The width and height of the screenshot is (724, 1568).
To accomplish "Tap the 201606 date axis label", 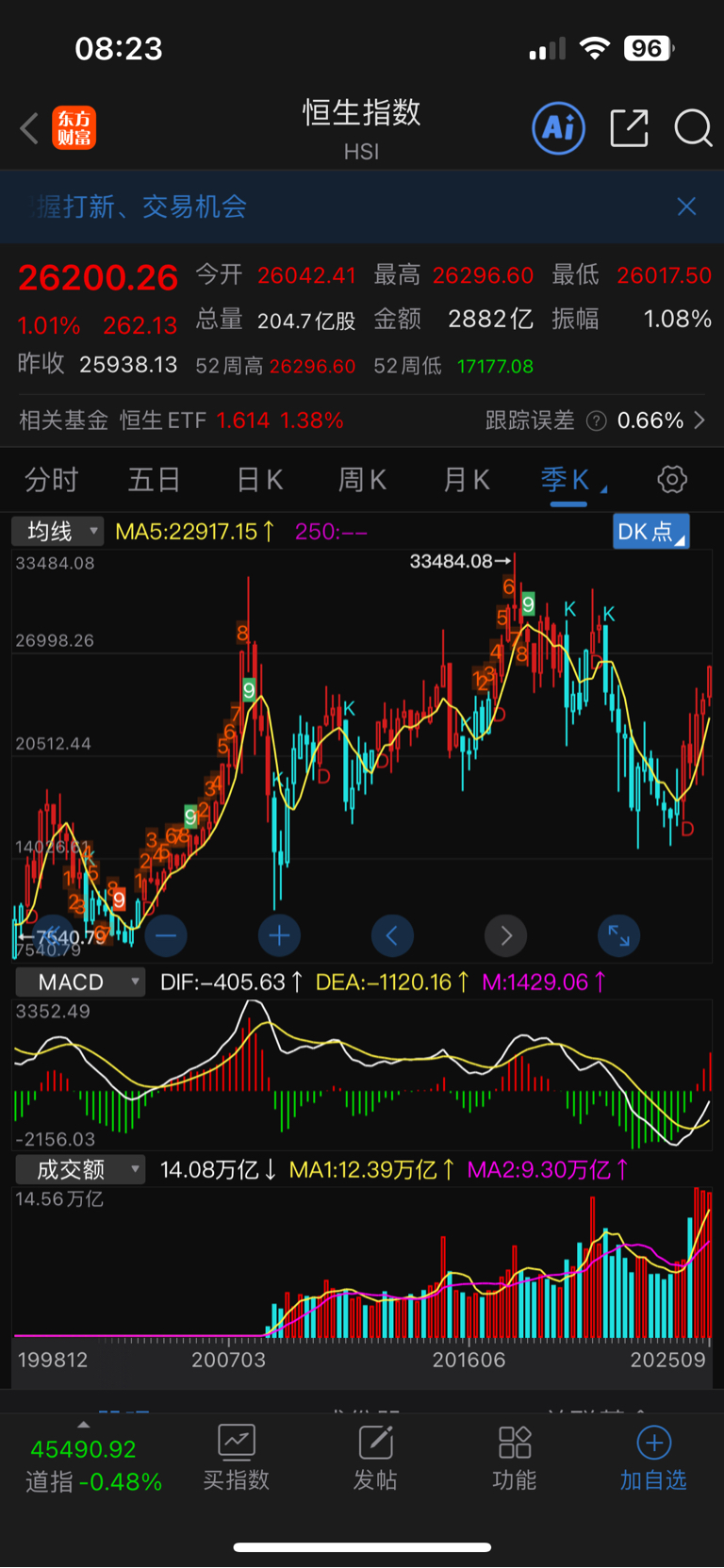I will click(469, 1360).
